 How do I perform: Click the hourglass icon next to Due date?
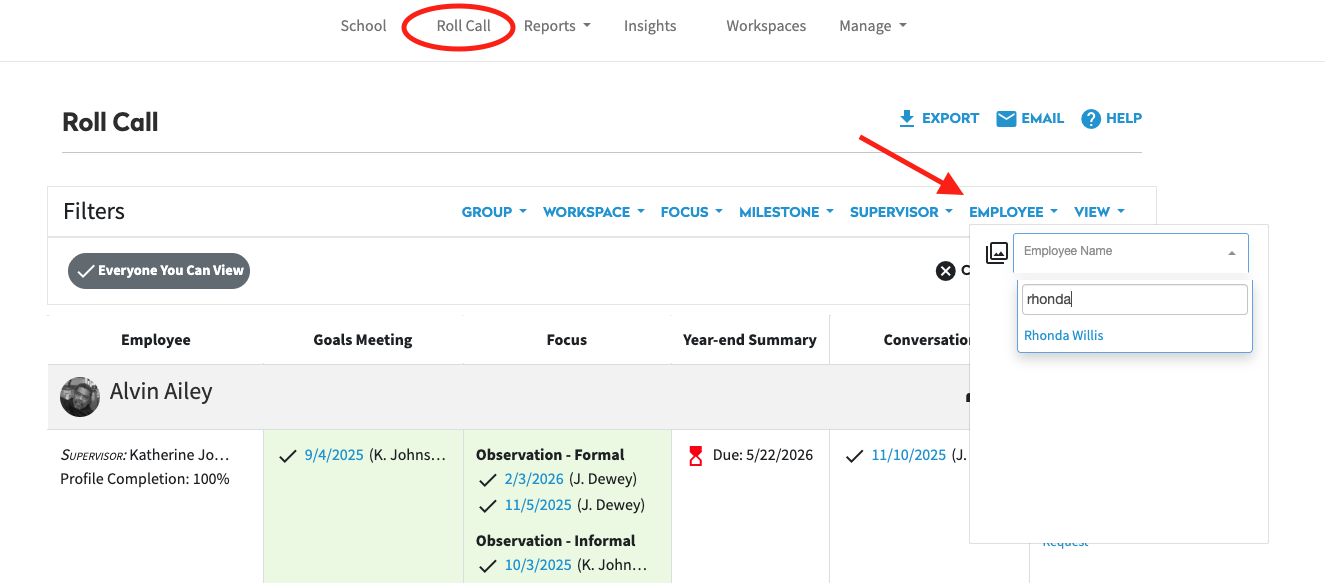coord(696,456)
